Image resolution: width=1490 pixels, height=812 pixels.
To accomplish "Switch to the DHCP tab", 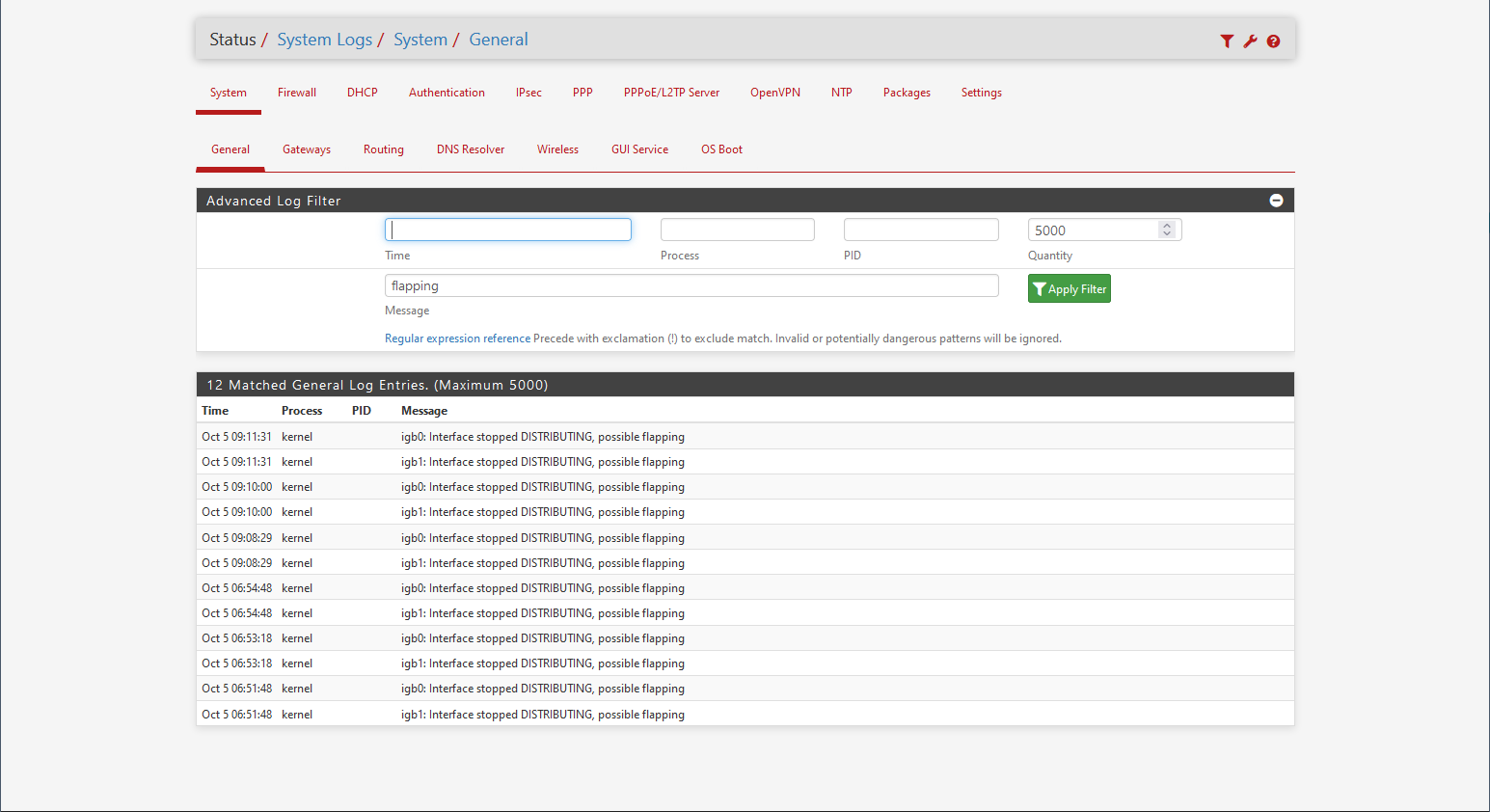I will [363, 93].
